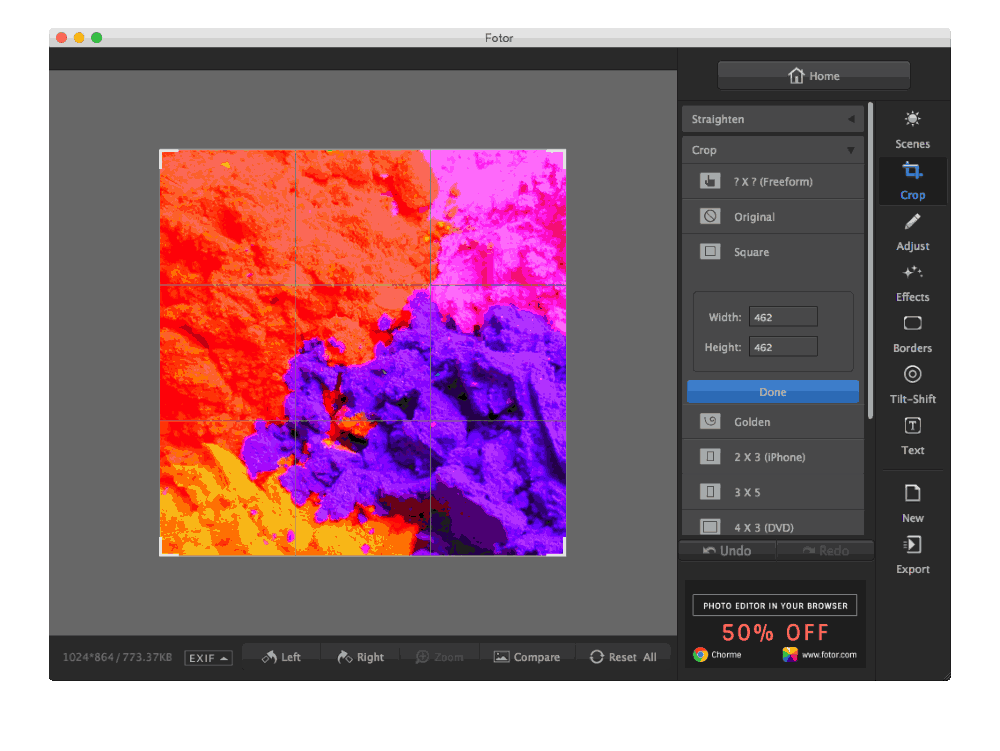
Task: Choose the Original crop preset
Action: [772, 217]
